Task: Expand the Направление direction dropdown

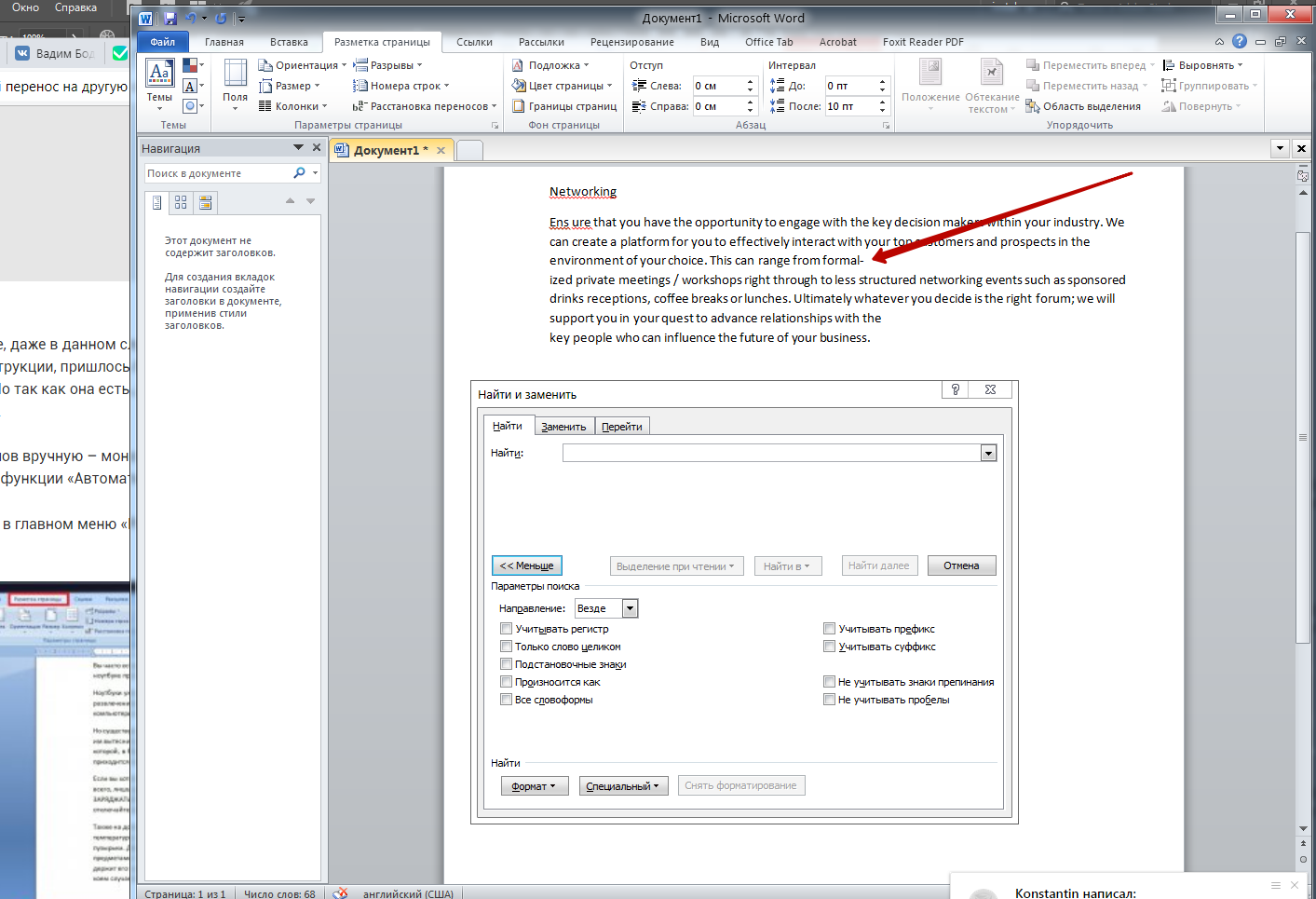Action: pos(630,608)
